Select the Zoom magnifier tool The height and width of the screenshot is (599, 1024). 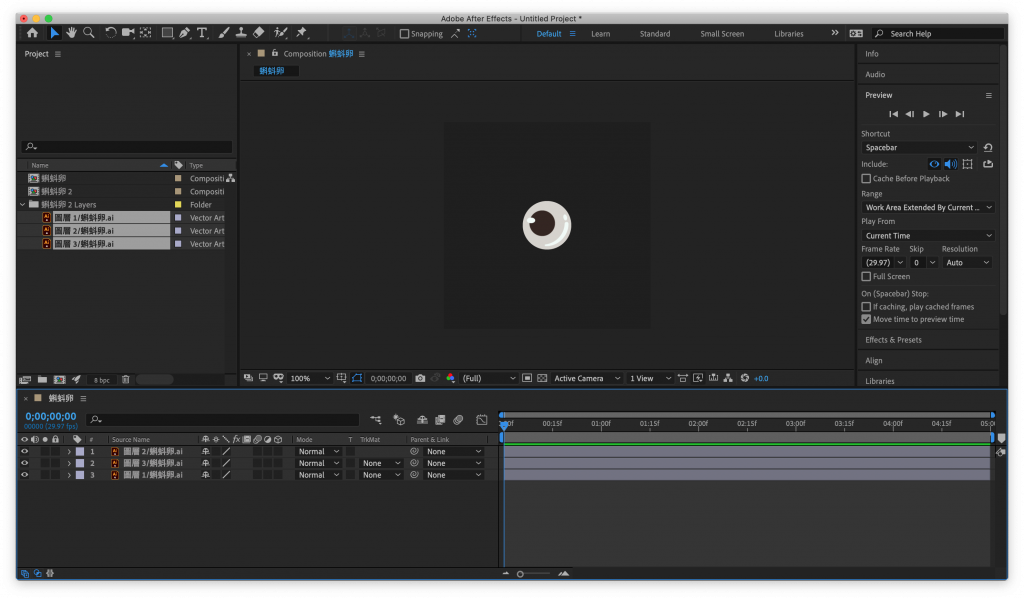[x=89, y=33]
